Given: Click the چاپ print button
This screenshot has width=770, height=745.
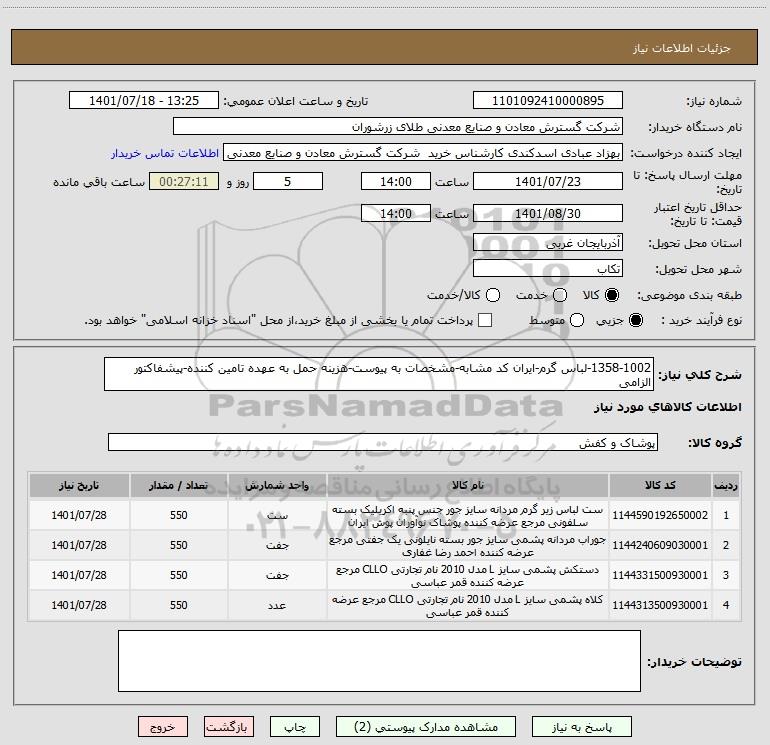Looking at the screenshot, I should click(x=295, y=727).
